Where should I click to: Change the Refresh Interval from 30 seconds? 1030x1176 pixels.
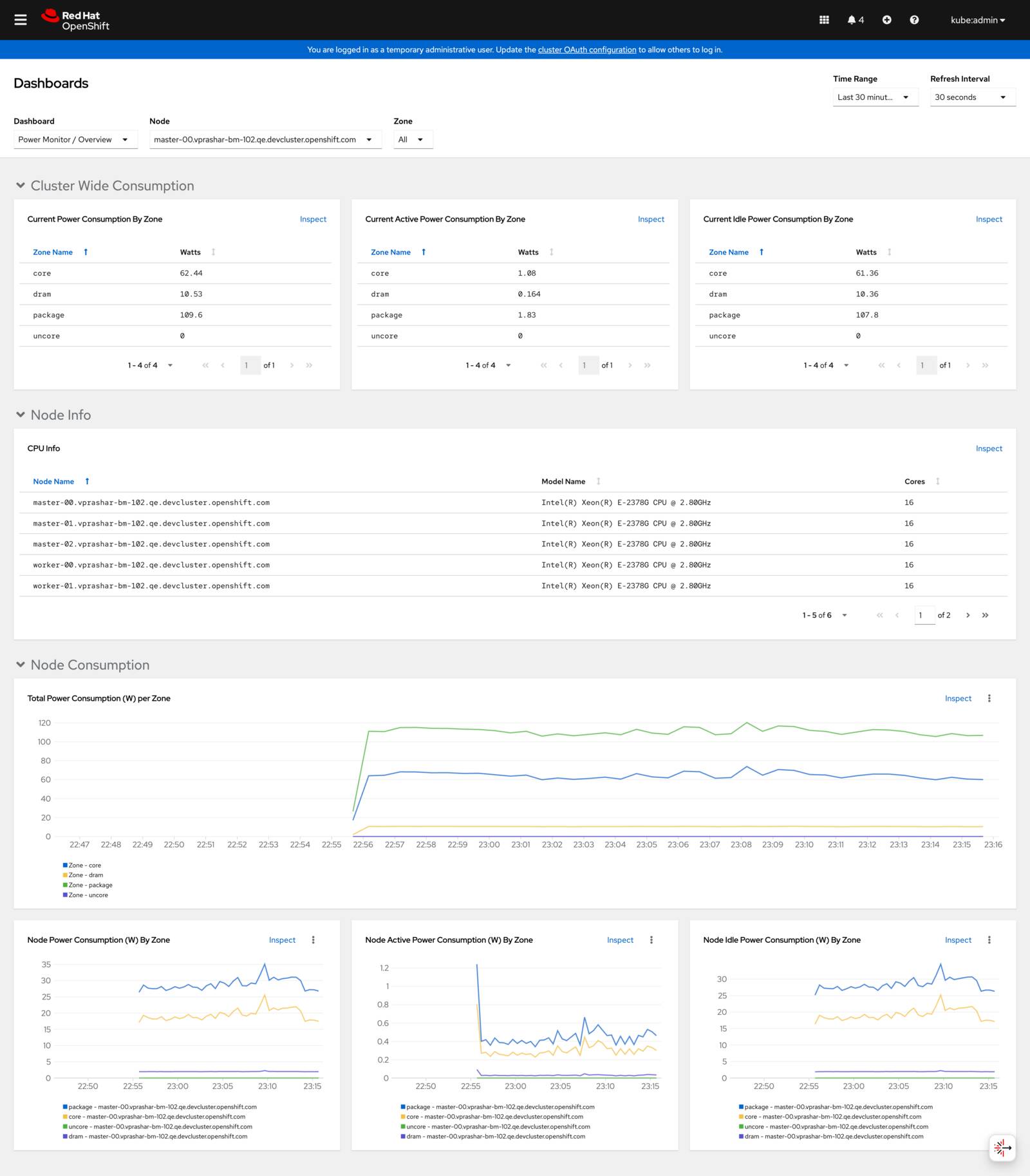[x=972, y=97]
